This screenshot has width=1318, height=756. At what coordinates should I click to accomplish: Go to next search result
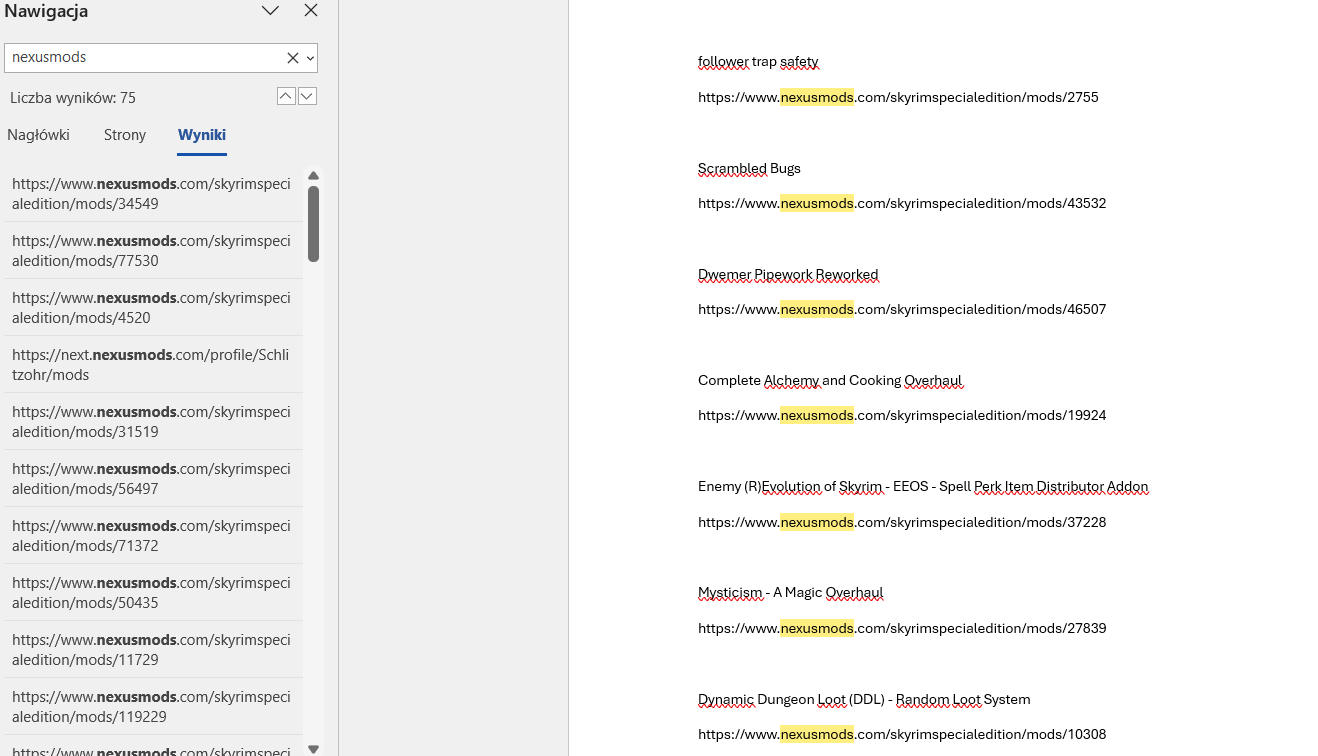(308, 96)
